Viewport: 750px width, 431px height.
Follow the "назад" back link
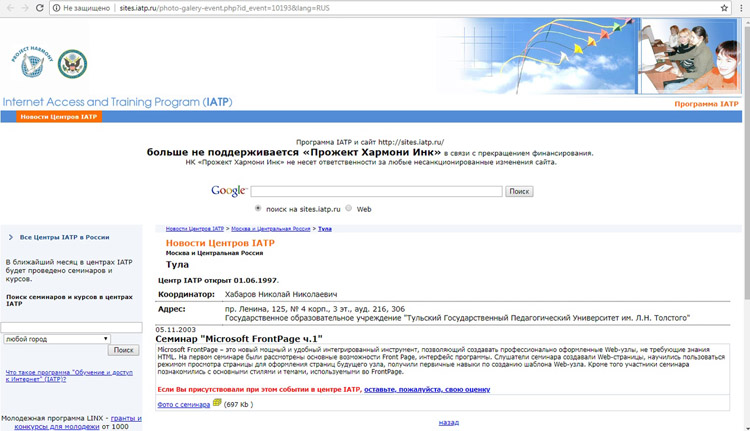tap(449, 422)
